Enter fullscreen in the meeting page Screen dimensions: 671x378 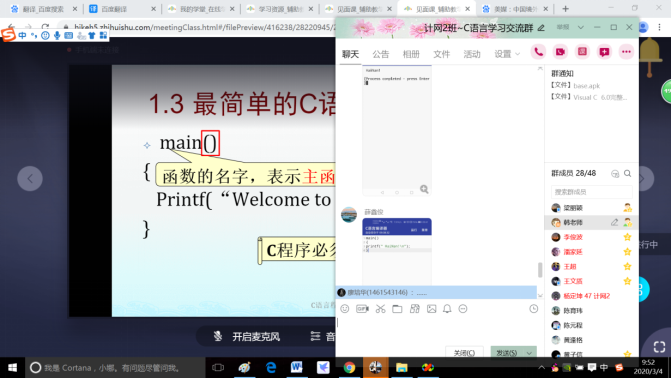[x=659, y=347]
